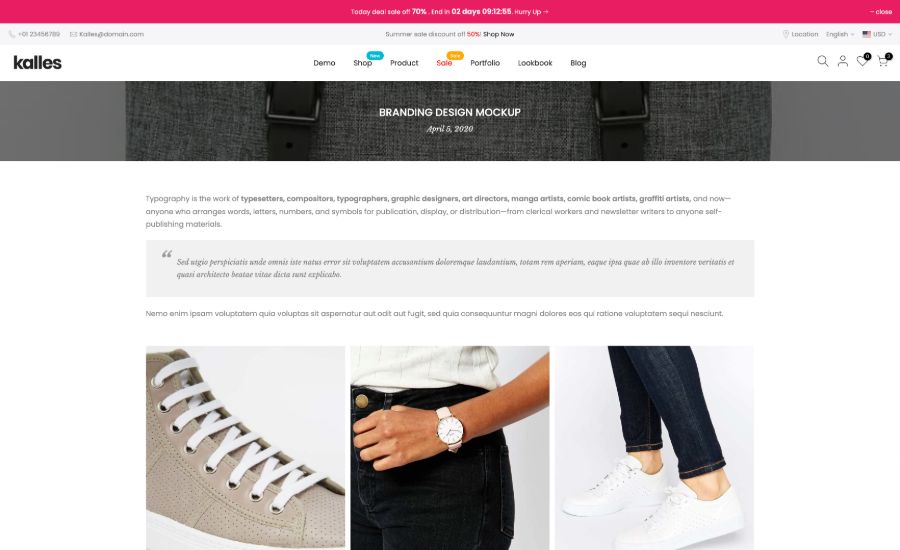900x550 pixels.
Task: Expand the USD currency dropdown
Action: (x=877, y=34)
